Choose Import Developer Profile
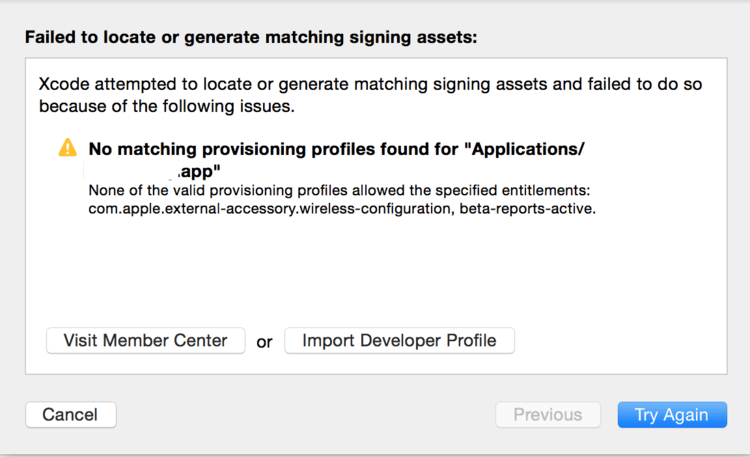Image resolution: width=750 pixels, height=457 pixels. 399,341
